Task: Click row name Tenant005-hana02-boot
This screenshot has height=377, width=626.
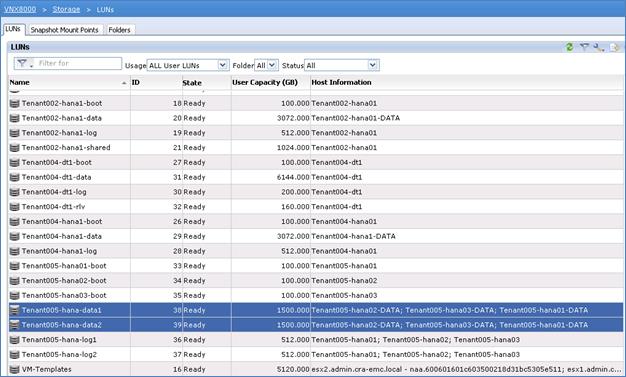Action: tap(64, 281)
